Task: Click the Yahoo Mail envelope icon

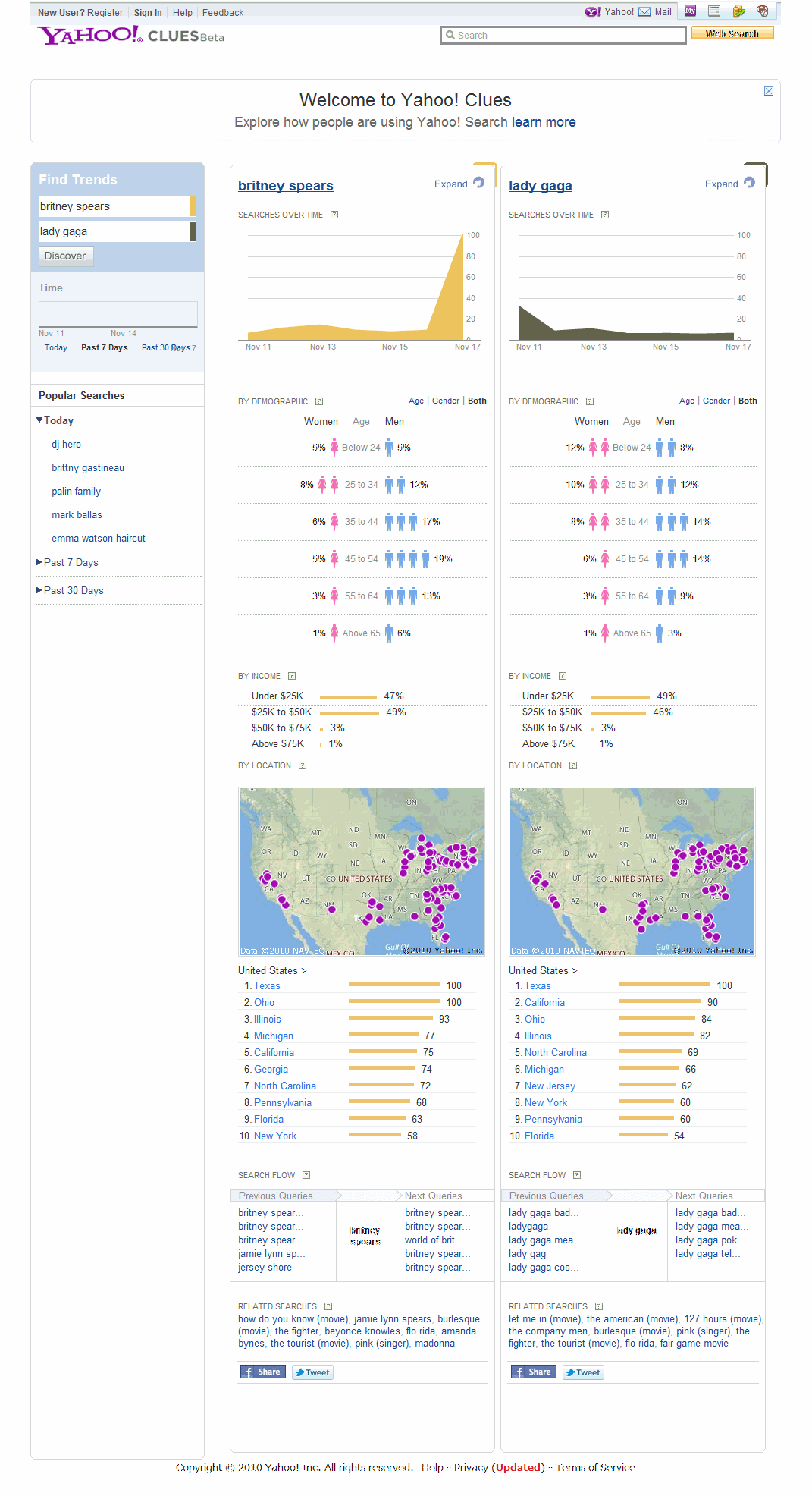Action: coord(644,12)
